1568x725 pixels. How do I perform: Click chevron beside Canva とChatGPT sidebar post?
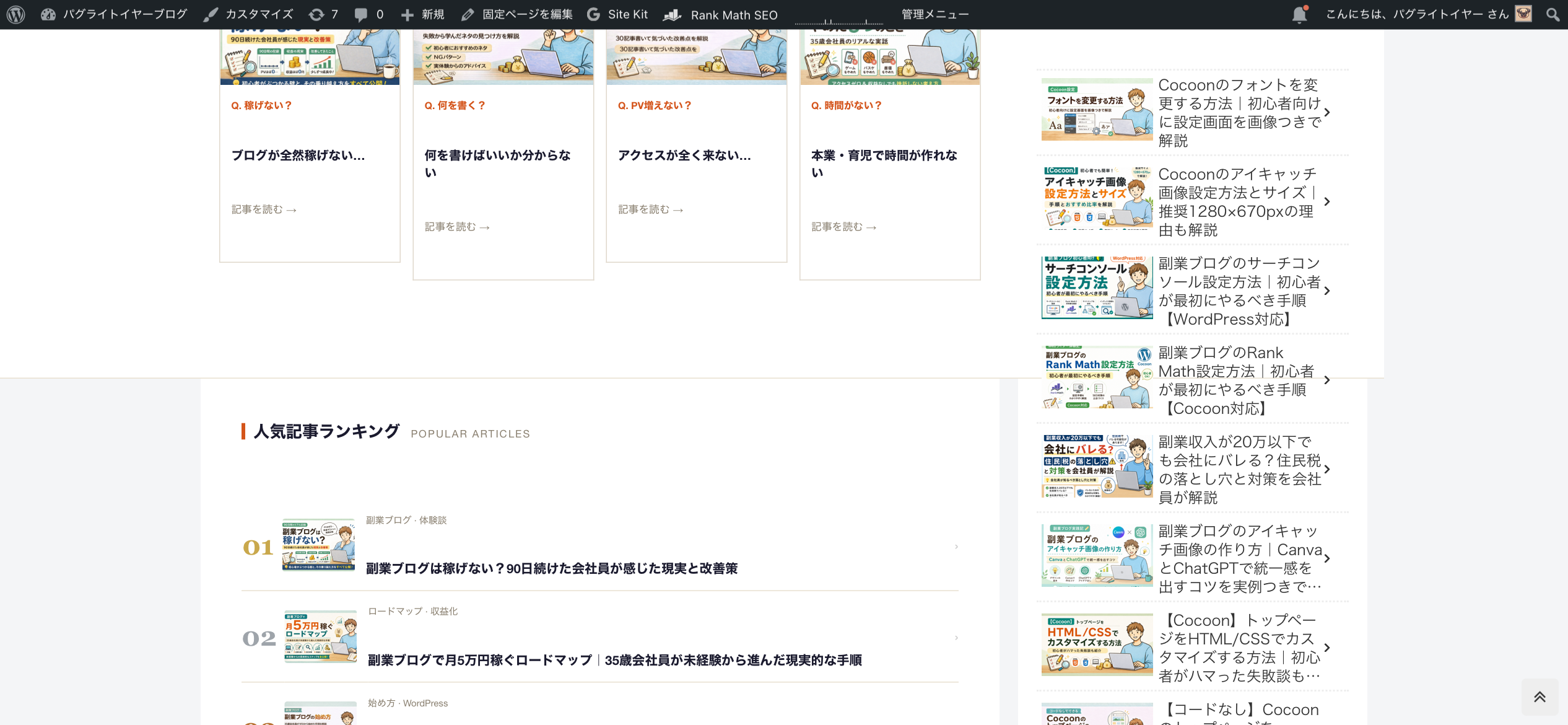point(1327,558)
